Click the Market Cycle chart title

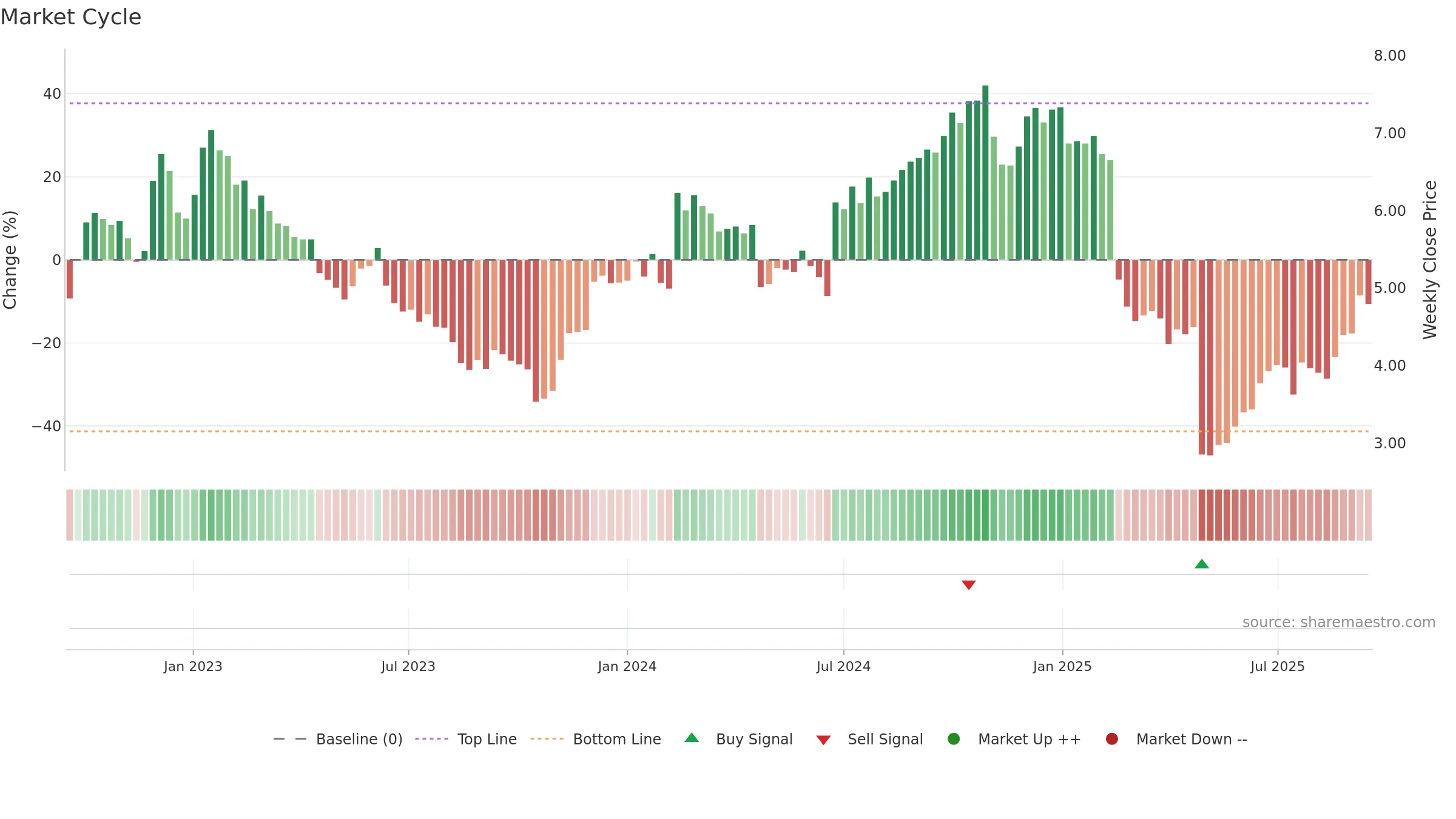pos(71,17)
